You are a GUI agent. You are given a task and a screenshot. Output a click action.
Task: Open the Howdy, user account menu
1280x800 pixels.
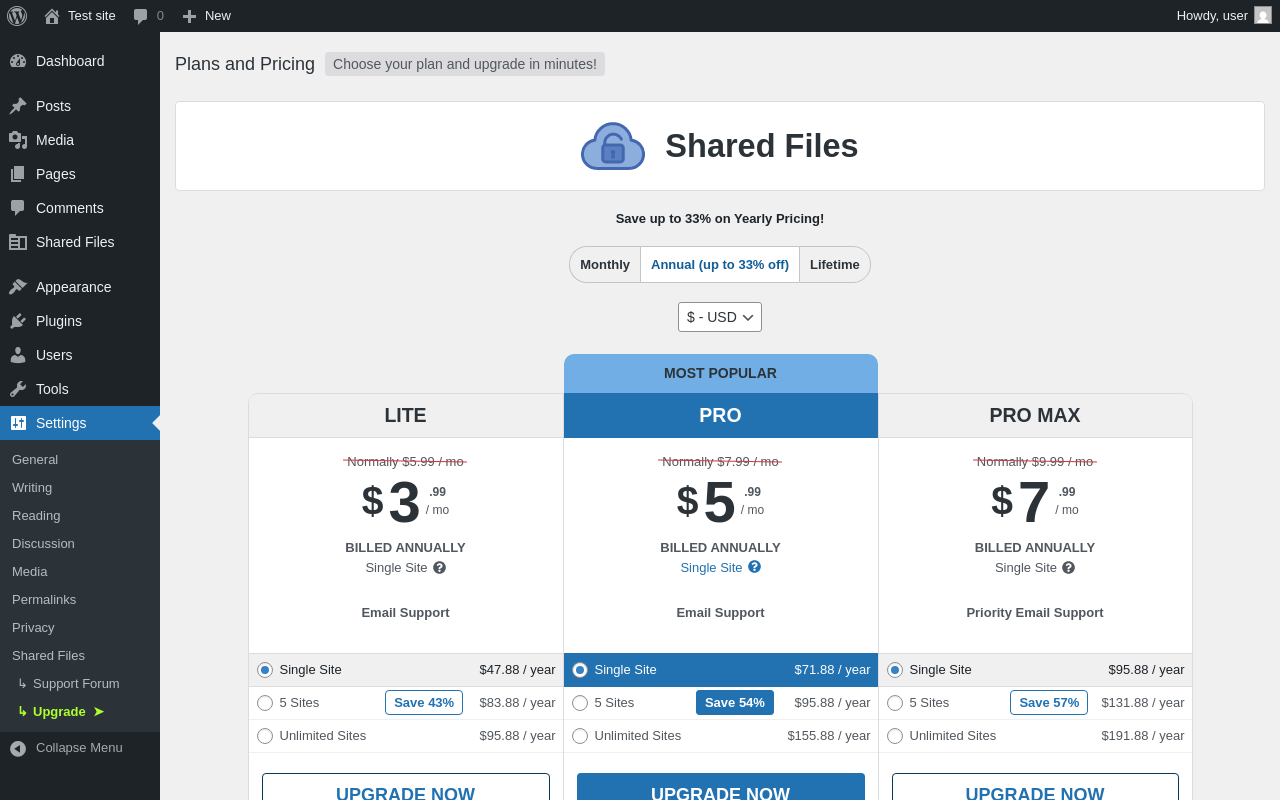pyautogui.click(x=1223, y=16)
